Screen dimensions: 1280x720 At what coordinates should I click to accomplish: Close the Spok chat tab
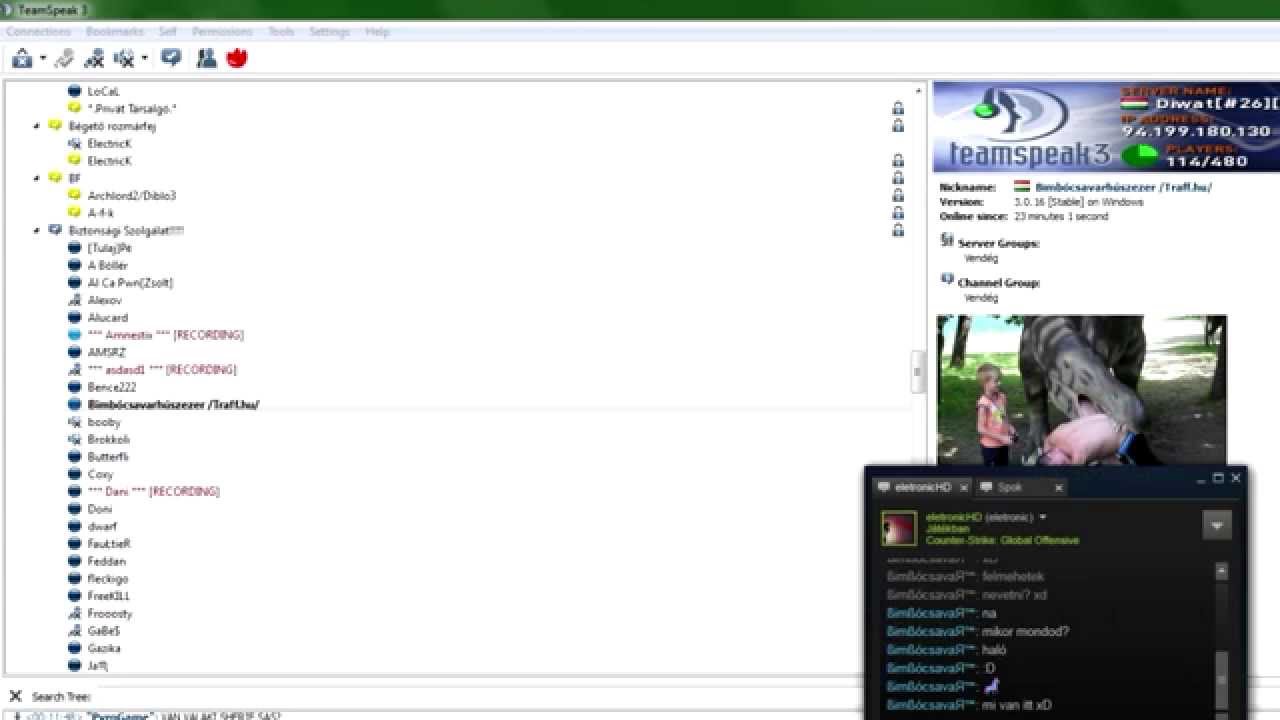pos(1058,488)
